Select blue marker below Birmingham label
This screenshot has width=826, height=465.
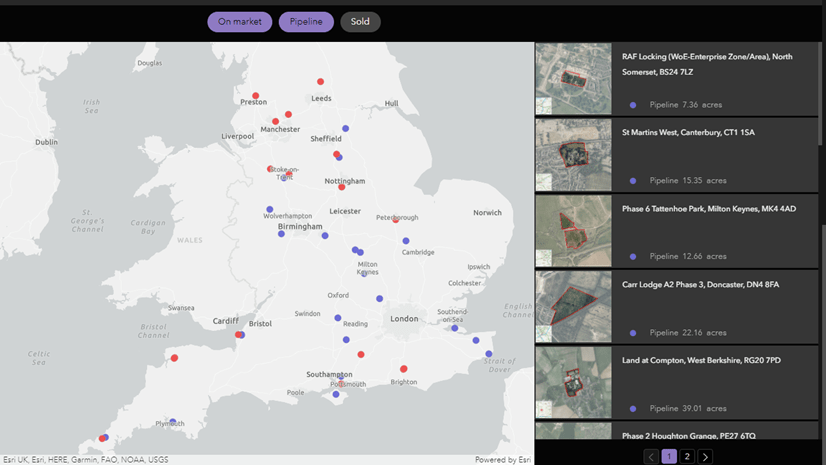(281, 234)
